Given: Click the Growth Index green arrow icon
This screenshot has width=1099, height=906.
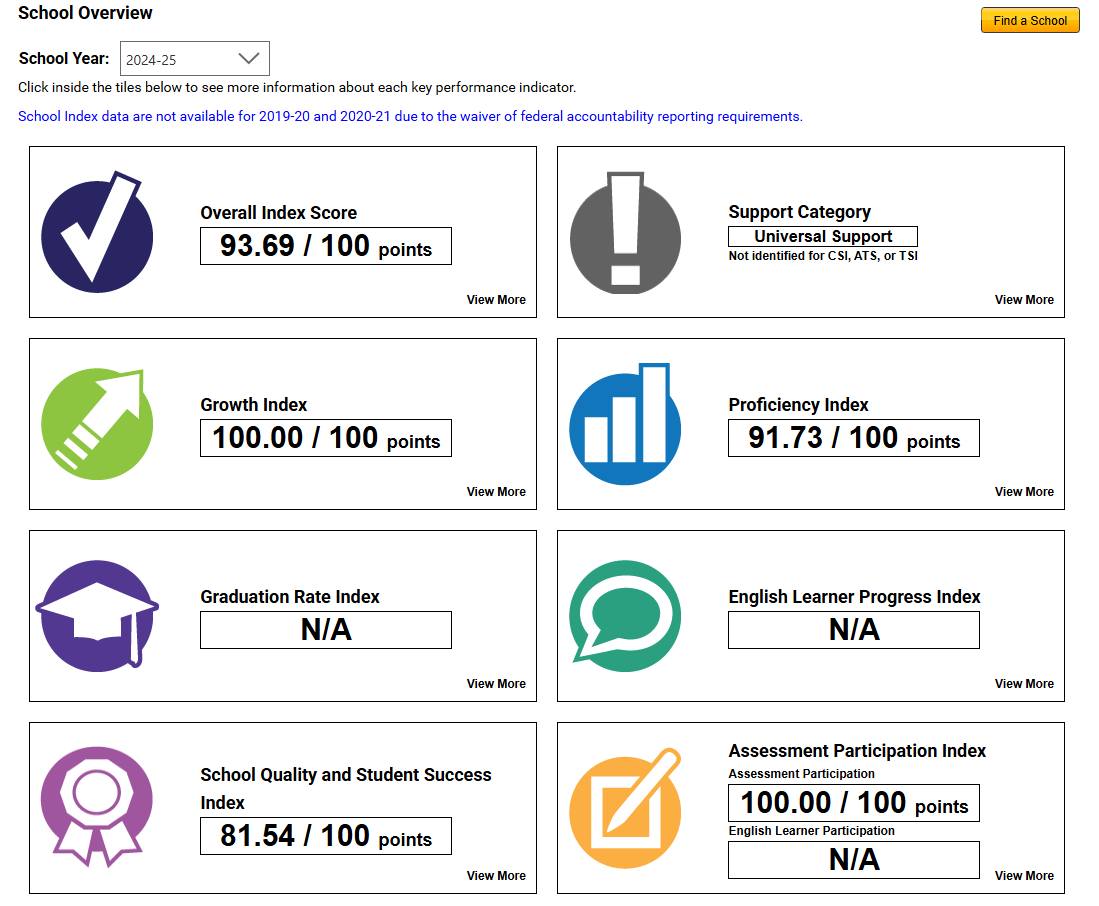Looking at the screenshot, I should pos(97,424).
